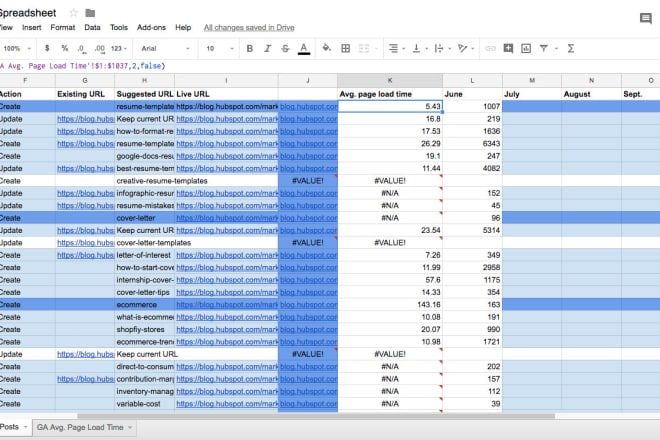
Task: Expand the merge cells dropdown arrow
Action: tap(376, 48)
